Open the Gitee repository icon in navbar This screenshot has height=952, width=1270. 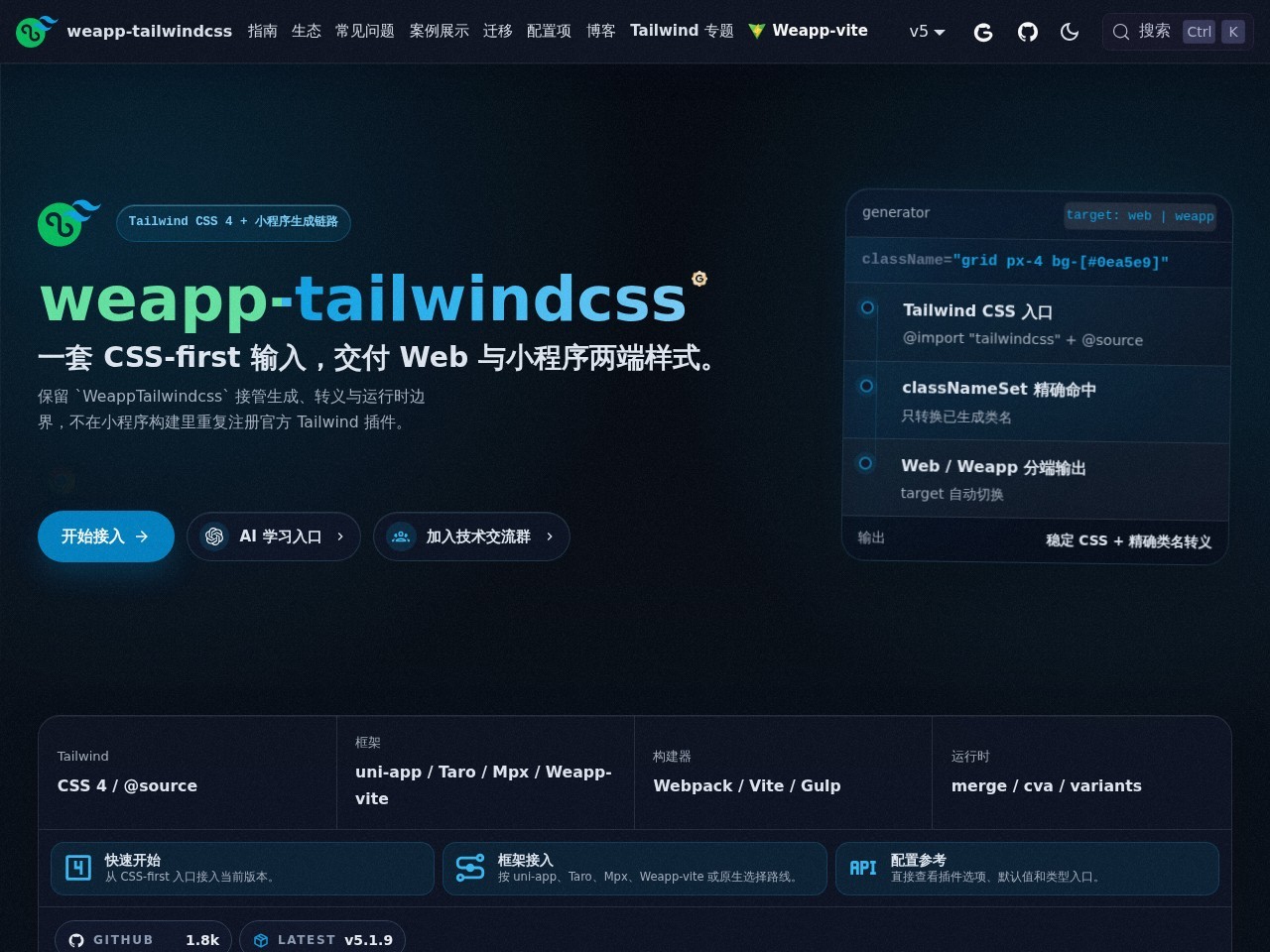(x=983, y=32)
